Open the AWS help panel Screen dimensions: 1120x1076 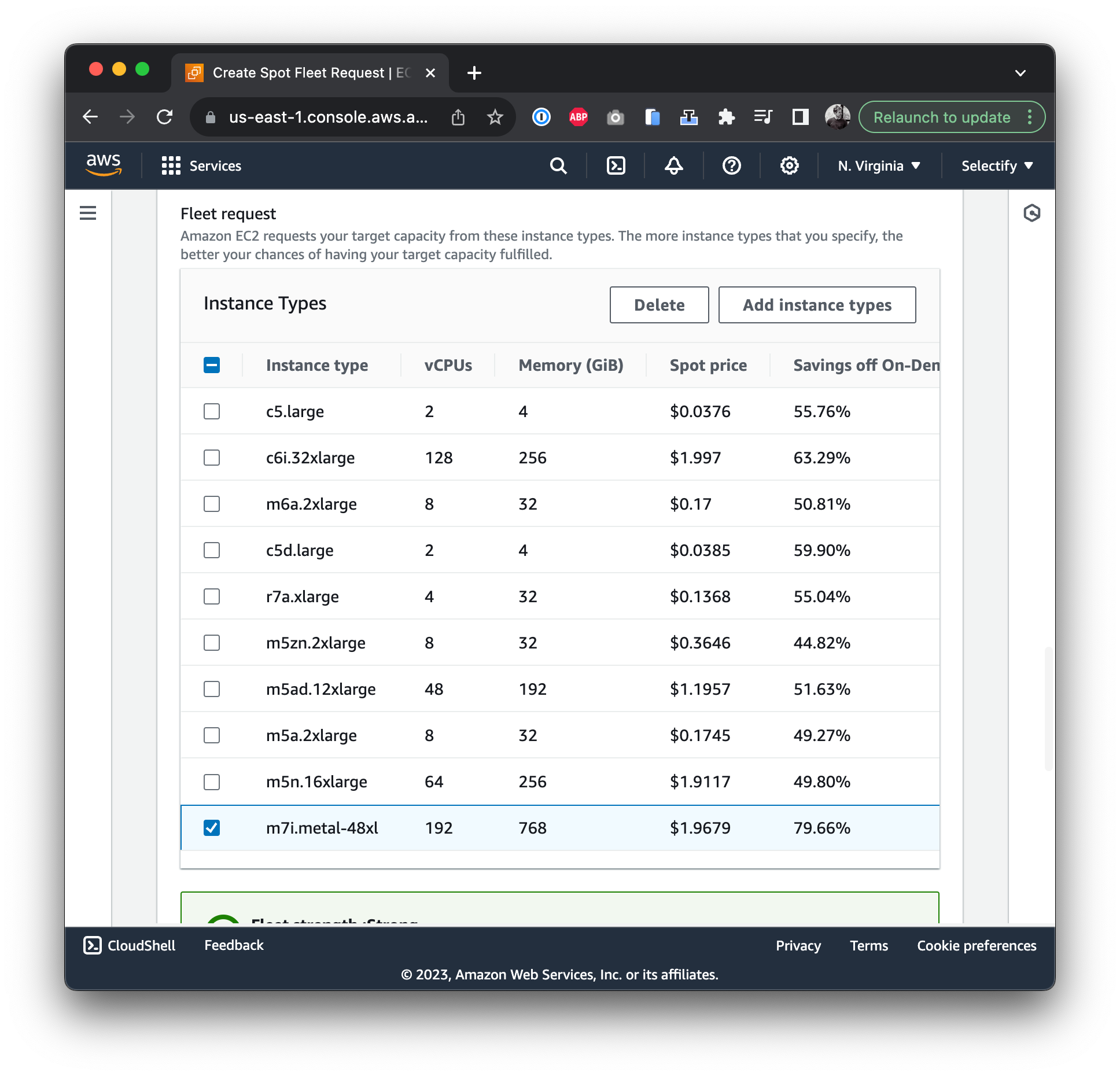(731, 165)
